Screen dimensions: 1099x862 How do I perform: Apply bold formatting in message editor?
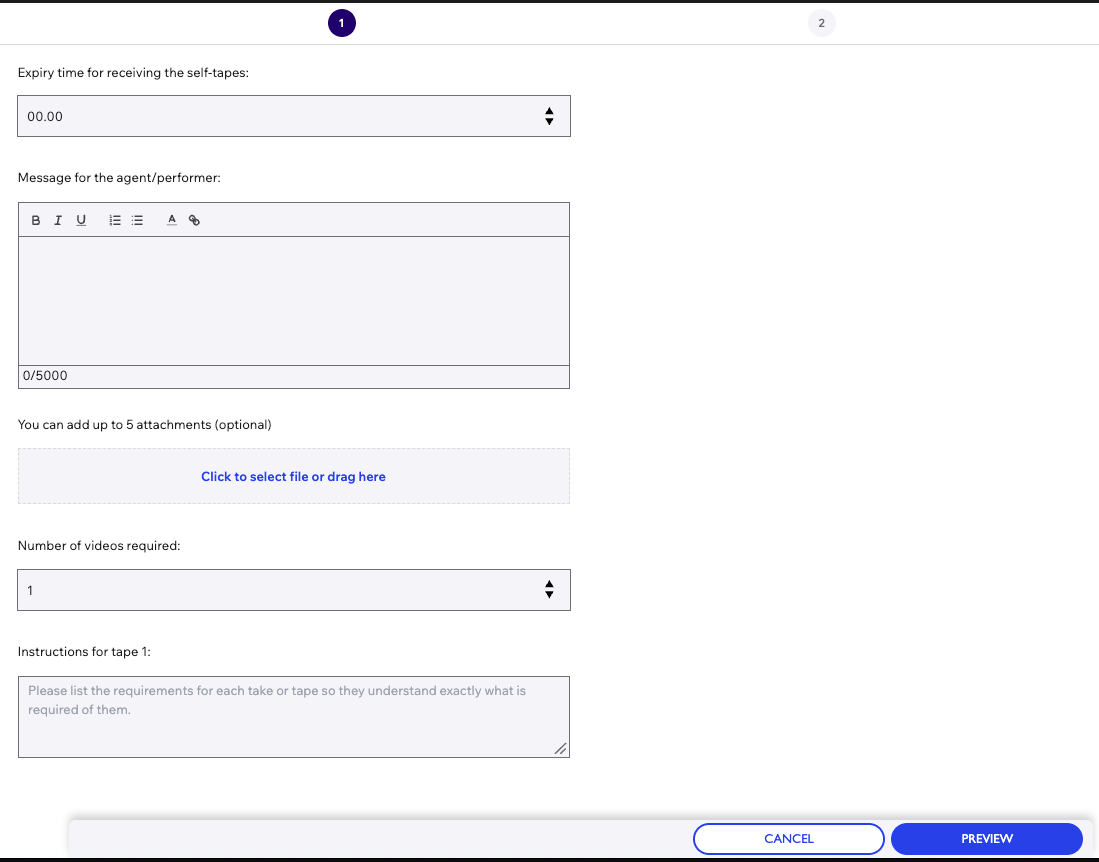click(x=36, y=220)
